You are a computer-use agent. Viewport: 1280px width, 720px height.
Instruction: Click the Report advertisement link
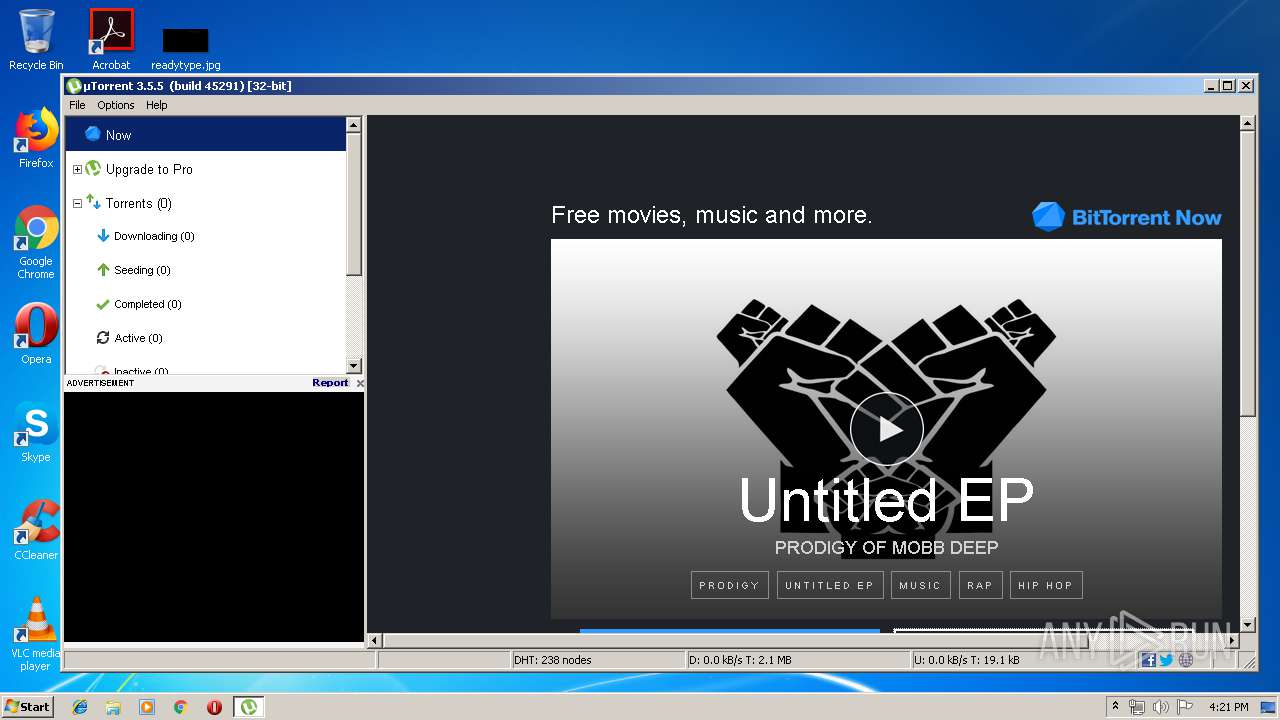point(330,383)
